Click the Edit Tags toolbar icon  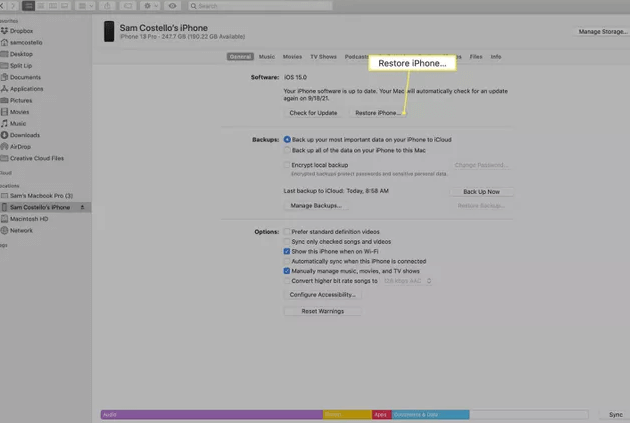pyautogui.click(x=128, y=6)
